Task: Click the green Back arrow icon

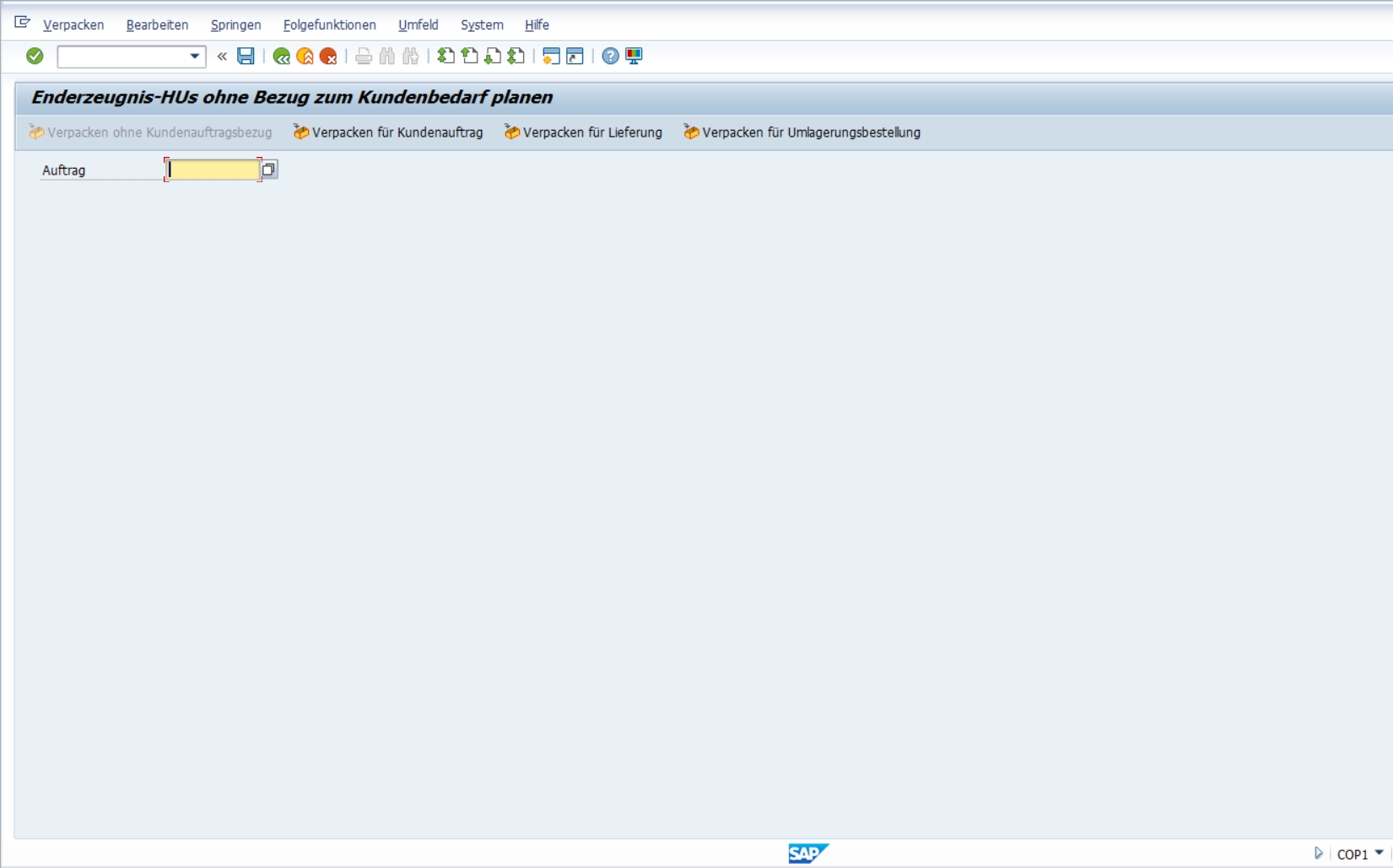Action: click(x=282, y=57)
